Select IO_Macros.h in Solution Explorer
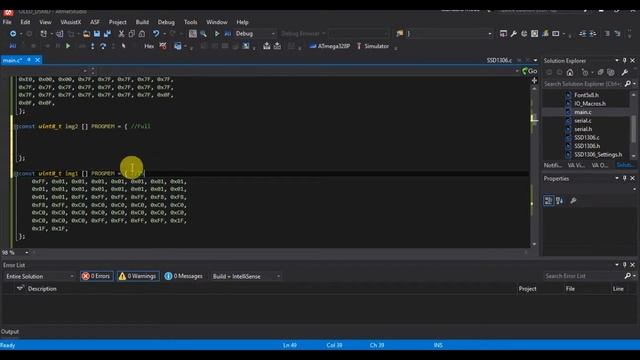Image resolution: width=640 pixels, height=360 pixels. pos(590,104)
